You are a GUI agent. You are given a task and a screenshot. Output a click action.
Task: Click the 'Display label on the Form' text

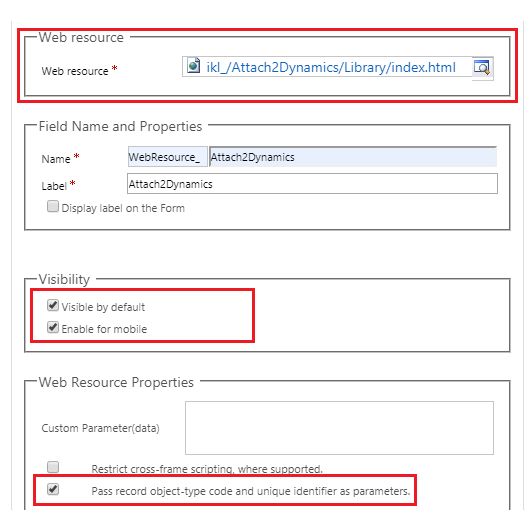coord(123,208)
